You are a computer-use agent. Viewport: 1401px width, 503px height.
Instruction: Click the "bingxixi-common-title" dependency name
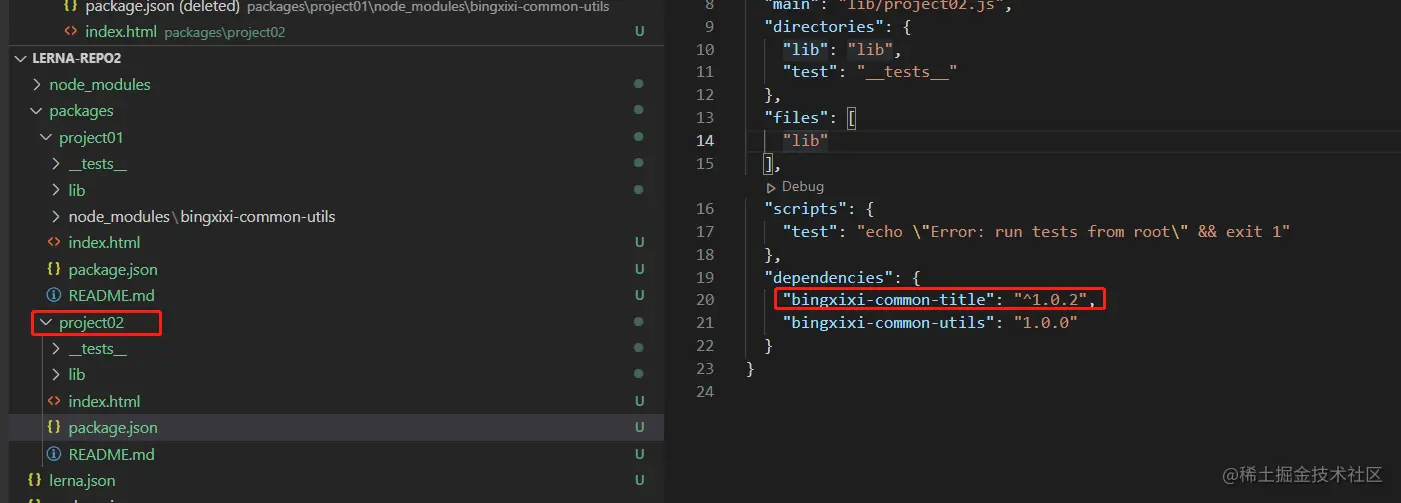tap(890, 300)
